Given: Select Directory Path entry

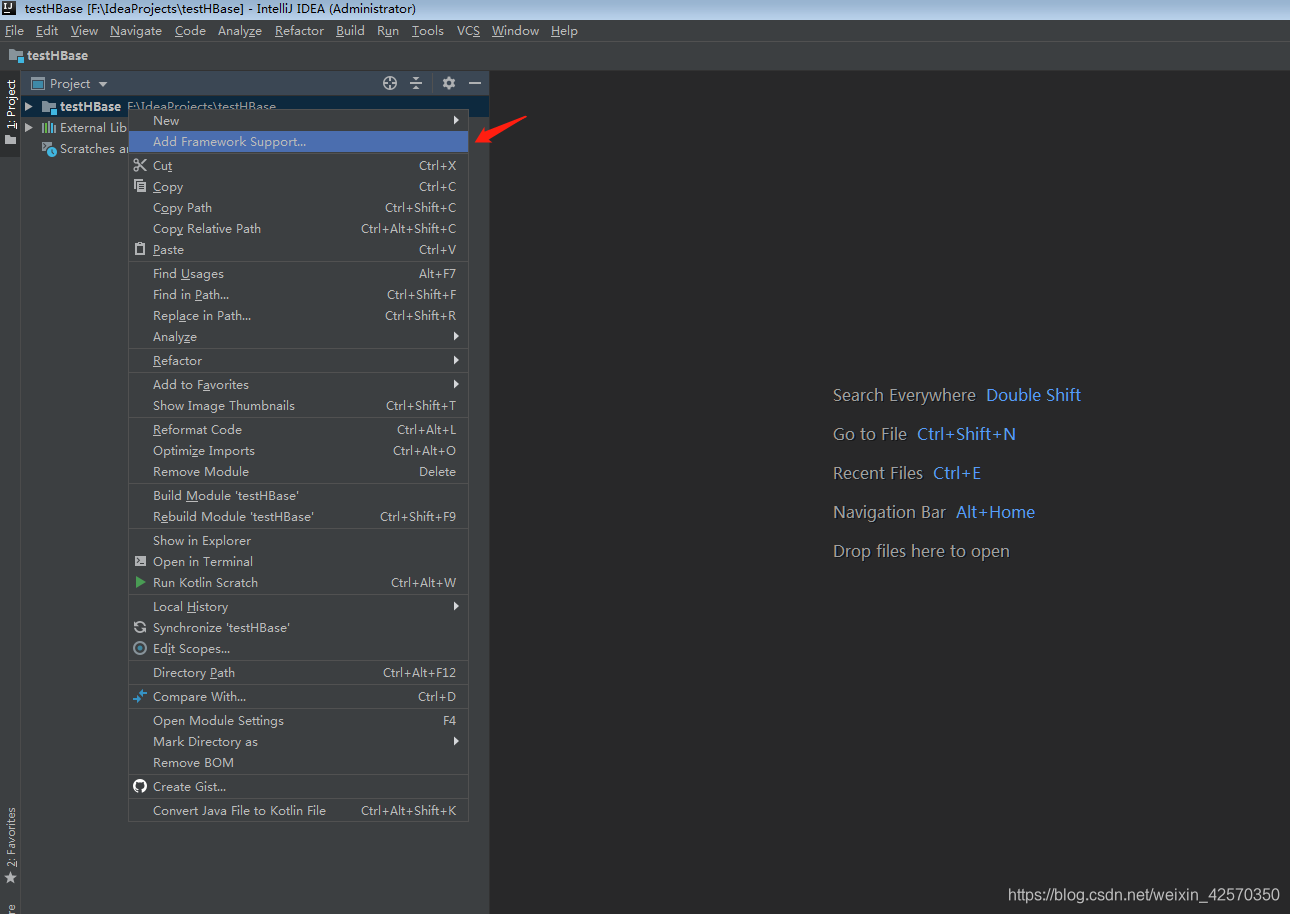Looking at the screenshot, I should click(298, 672).
